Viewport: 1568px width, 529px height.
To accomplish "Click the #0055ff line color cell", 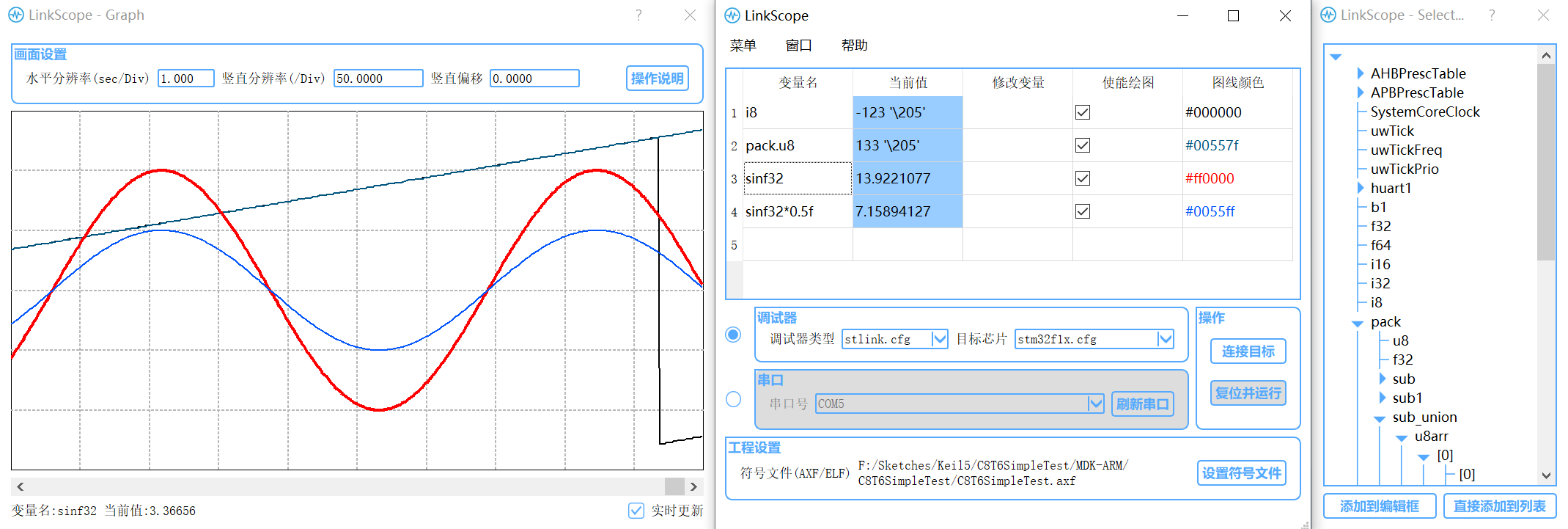I will click(1237, 211).
